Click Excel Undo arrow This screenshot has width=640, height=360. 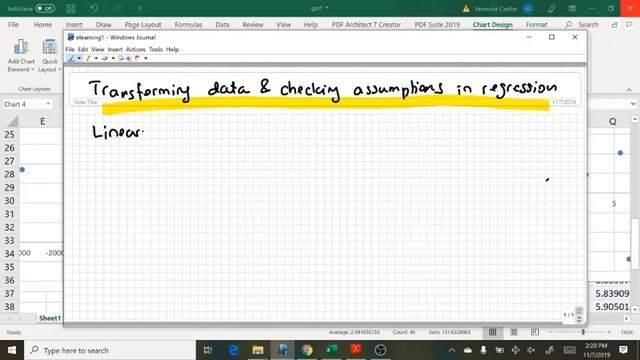click(x=94, y=8)
